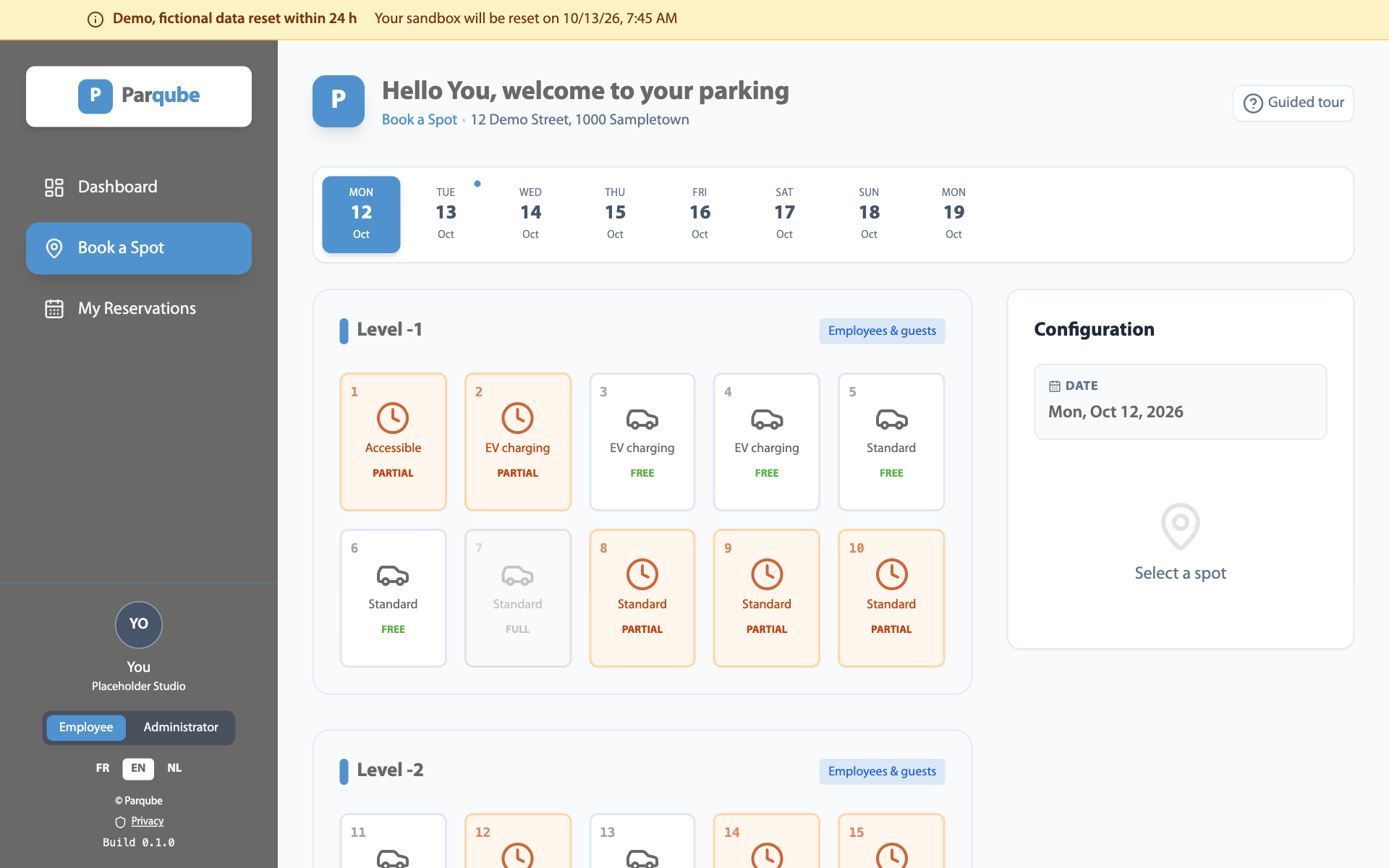Open the Privacy link
Screen dimensions: 1389x868
[x=148, y=822]
